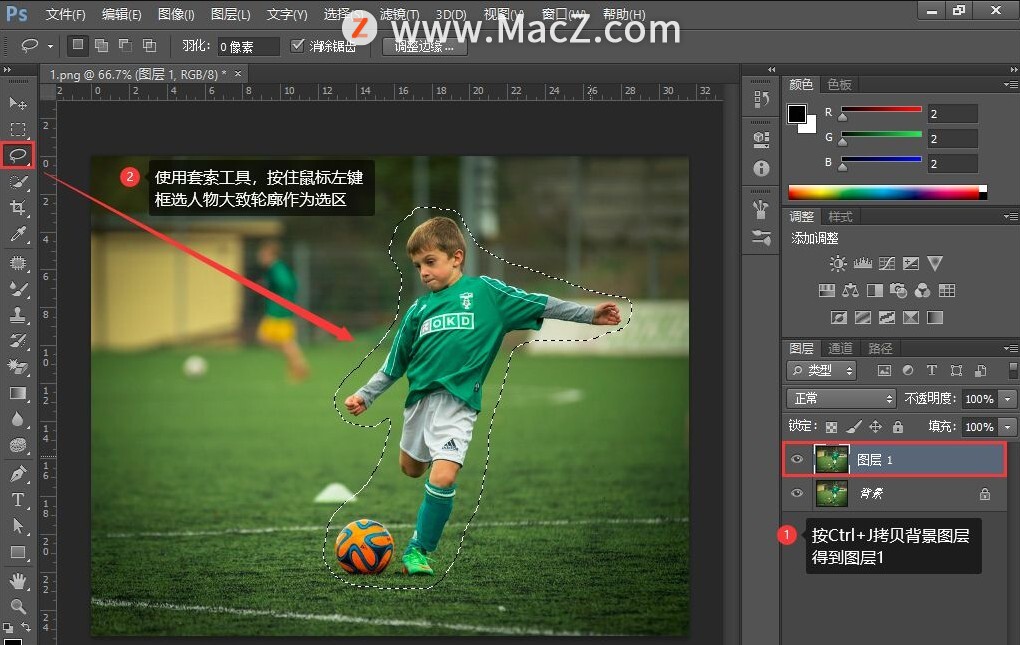Filter layers by type layers
The image size is (1020, 645).
pos(932,371)
